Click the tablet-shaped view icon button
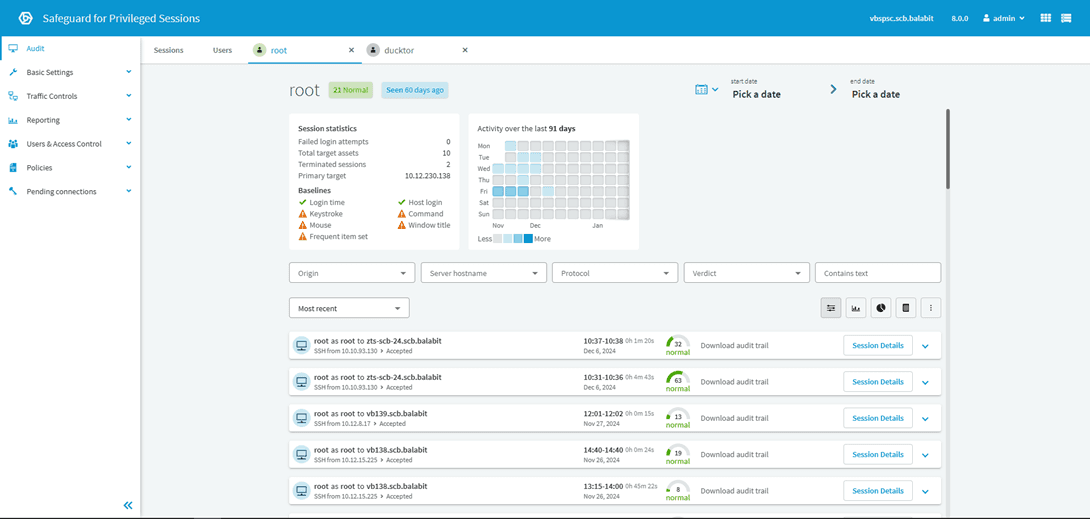The width and height of the screenshot is (1090, 519). 906,308
